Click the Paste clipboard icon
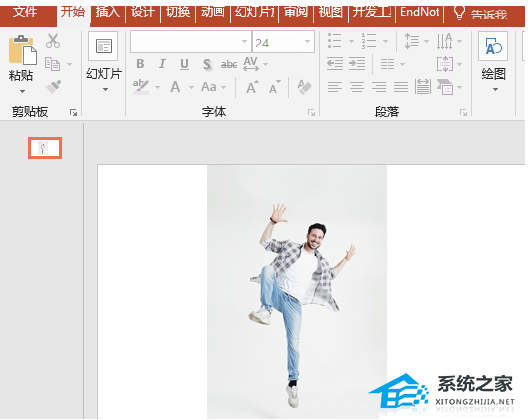Image resolution: width=530 pixels, height=420 pixels. coord(22,50)
